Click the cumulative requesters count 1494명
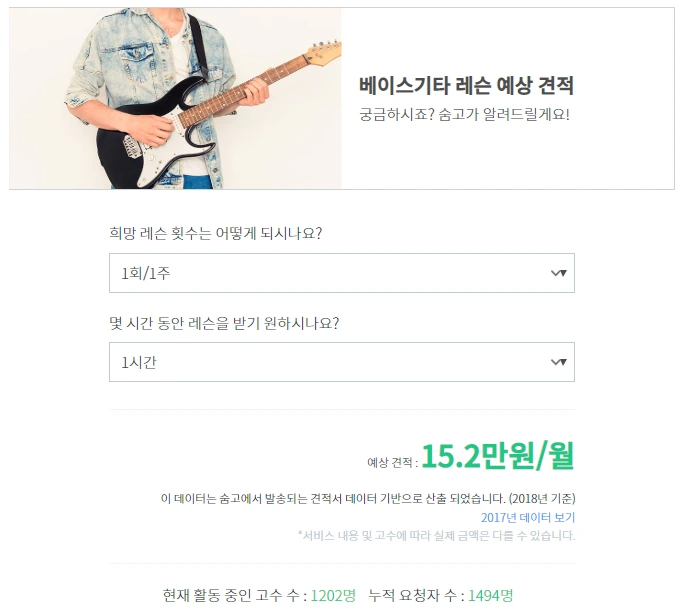 point(490,595)
